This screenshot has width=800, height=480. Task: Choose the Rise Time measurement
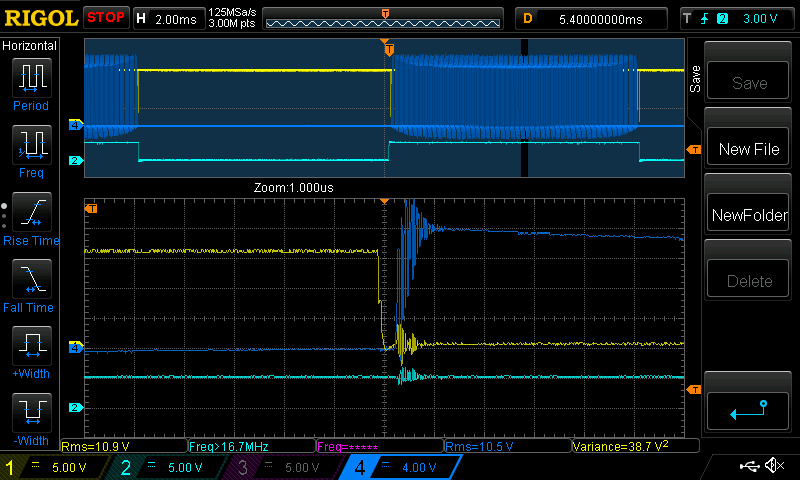30,218
